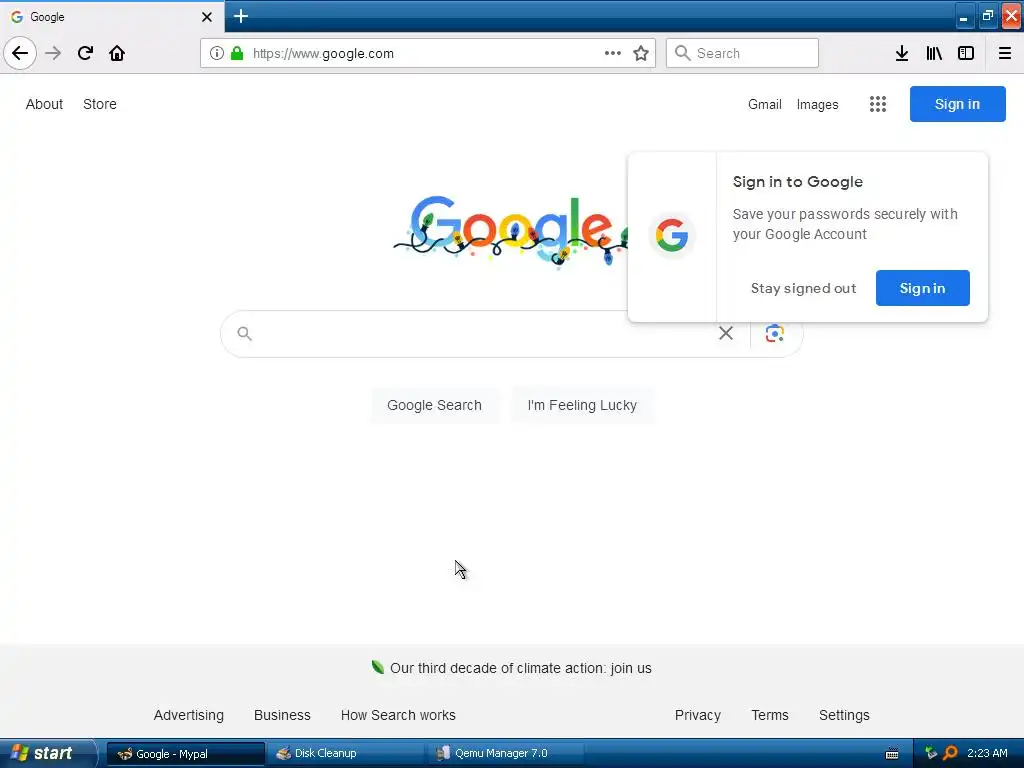Switch to Qemu Manager 7.0 in taskbar

[x=504, y=754]
